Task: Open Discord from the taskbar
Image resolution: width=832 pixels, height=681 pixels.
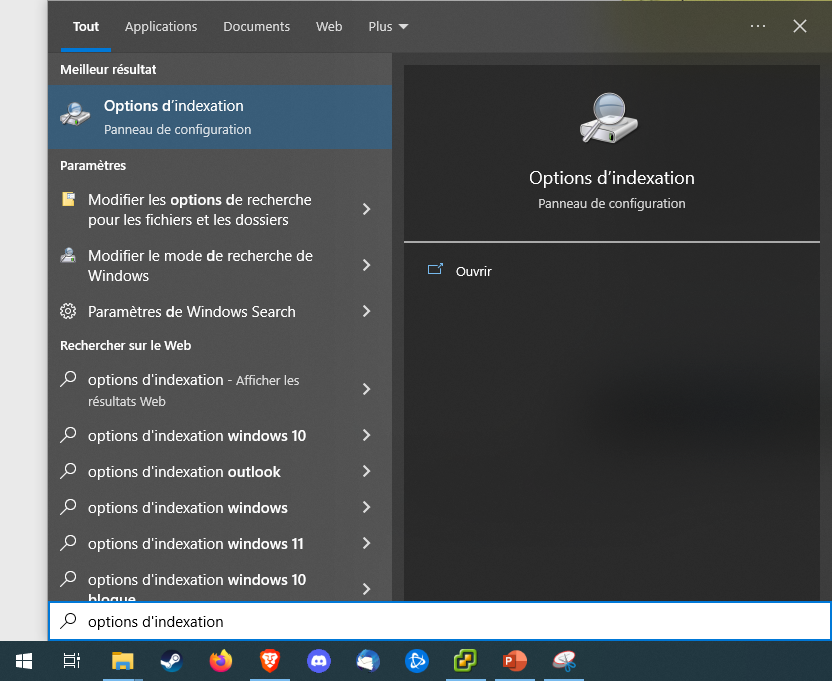Action: [x=319, y=661]
